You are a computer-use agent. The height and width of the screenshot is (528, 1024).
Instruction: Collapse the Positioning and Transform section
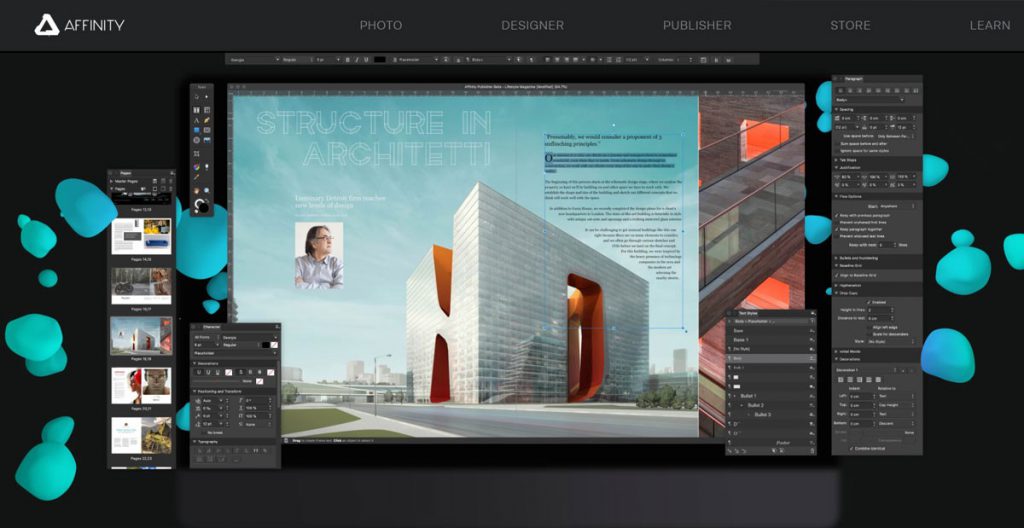click(x=195, y=391)
